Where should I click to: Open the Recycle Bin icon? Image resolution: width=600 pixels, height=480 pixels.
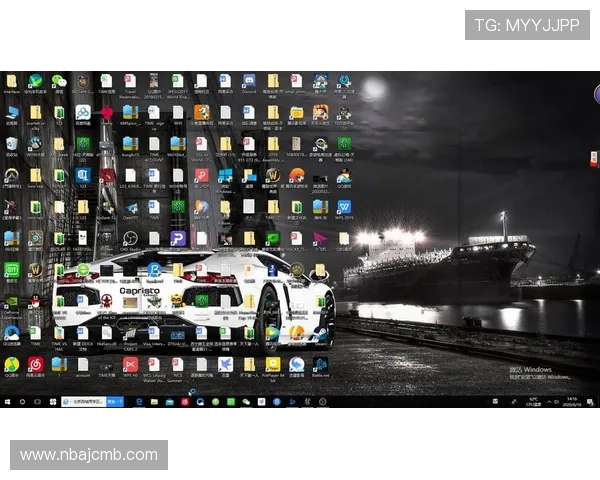[x=11, y=144]
